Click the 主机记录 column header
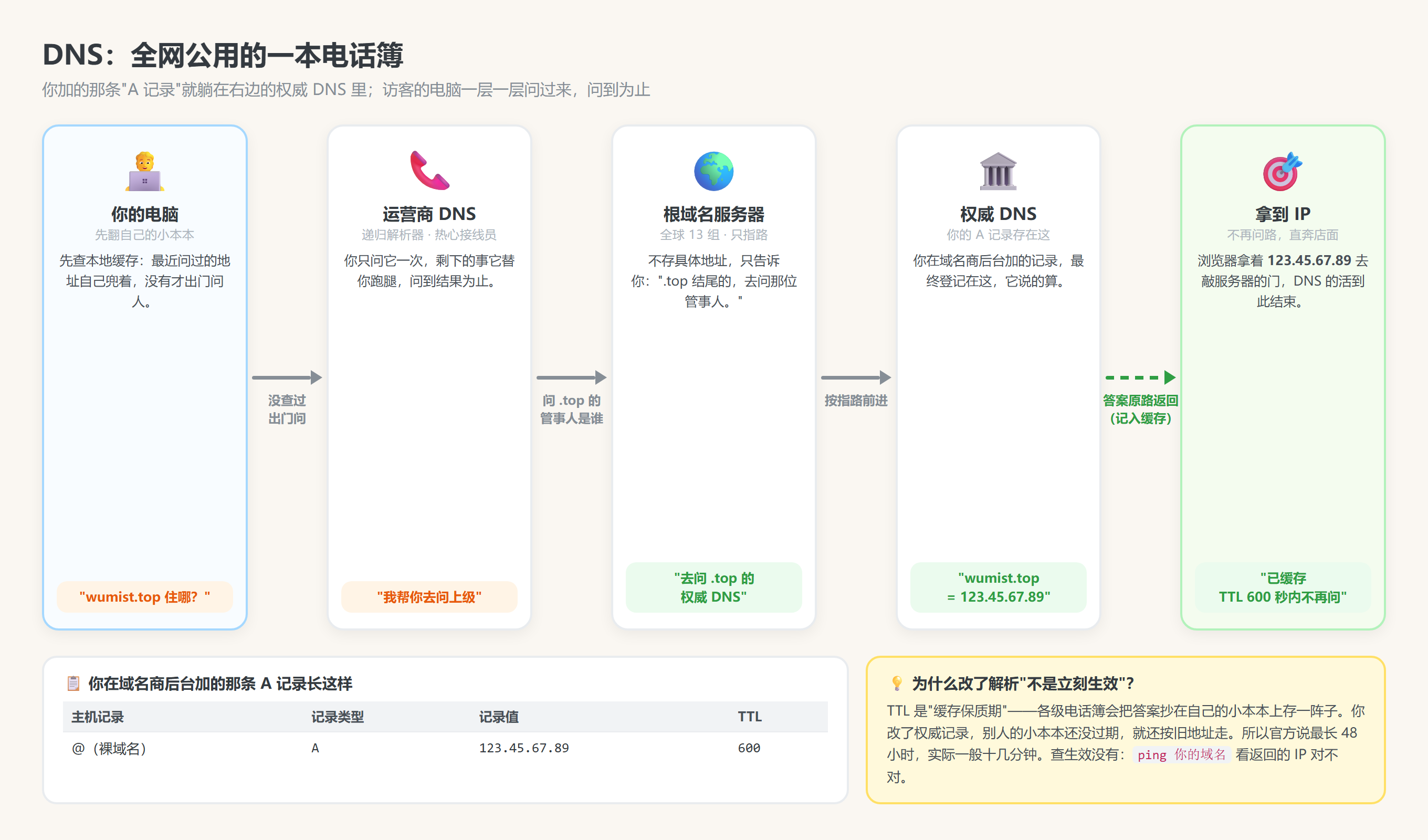The image size is (1428, 840). (98, 717)
